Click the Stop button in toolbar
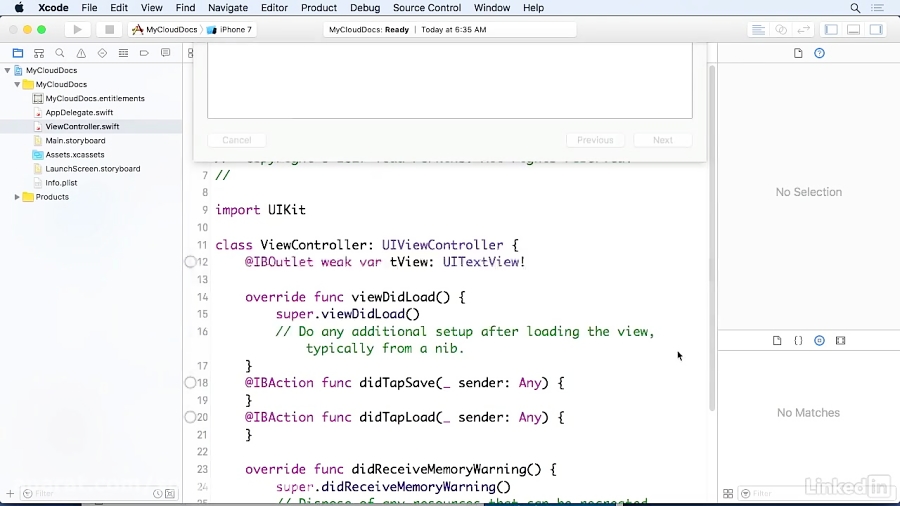 [109, 30]
